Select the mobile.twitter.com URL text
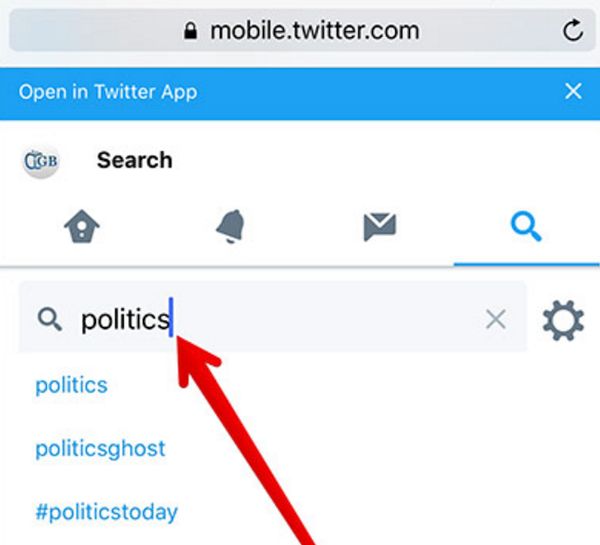 (315, 31)
